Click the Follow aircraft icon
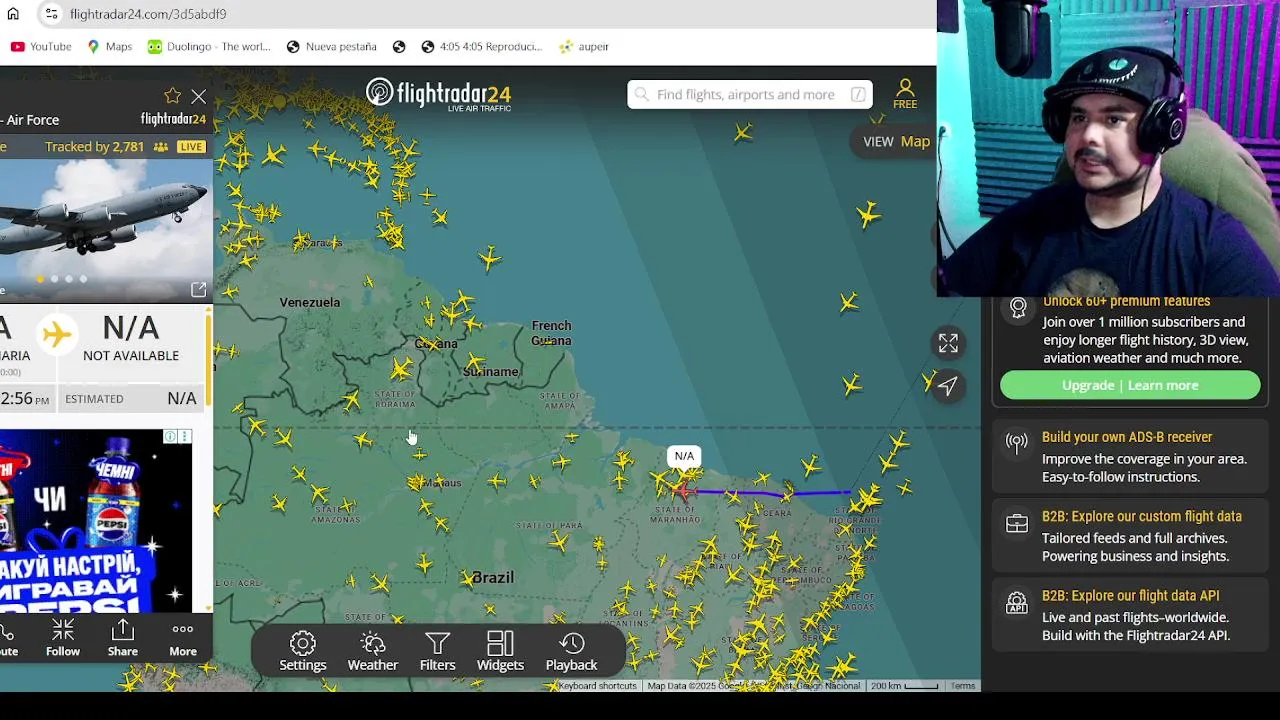 [62, 638]
